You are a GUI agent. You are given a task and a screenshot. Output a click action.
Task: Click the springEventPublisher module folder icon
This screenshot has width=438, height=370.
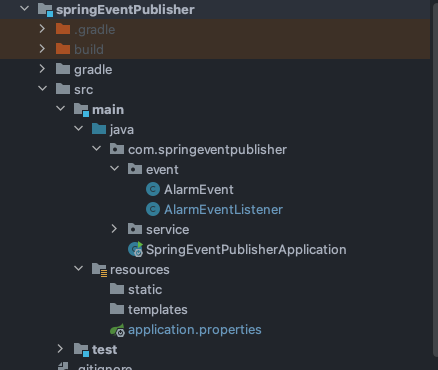tap(45, 10)
